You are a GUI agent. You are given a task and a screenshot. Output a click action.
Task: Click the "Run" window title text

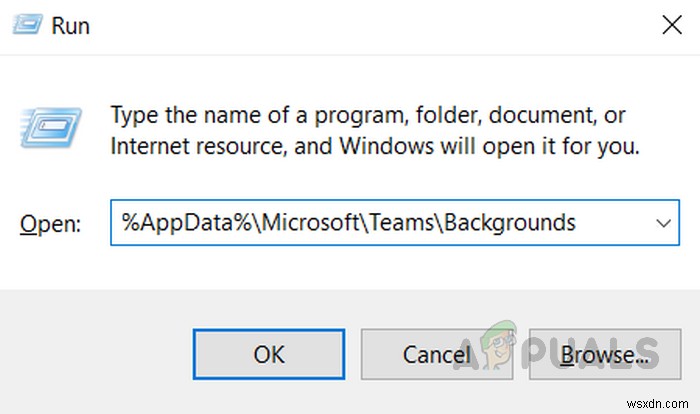pyautogui.click(x=71, y=26)
